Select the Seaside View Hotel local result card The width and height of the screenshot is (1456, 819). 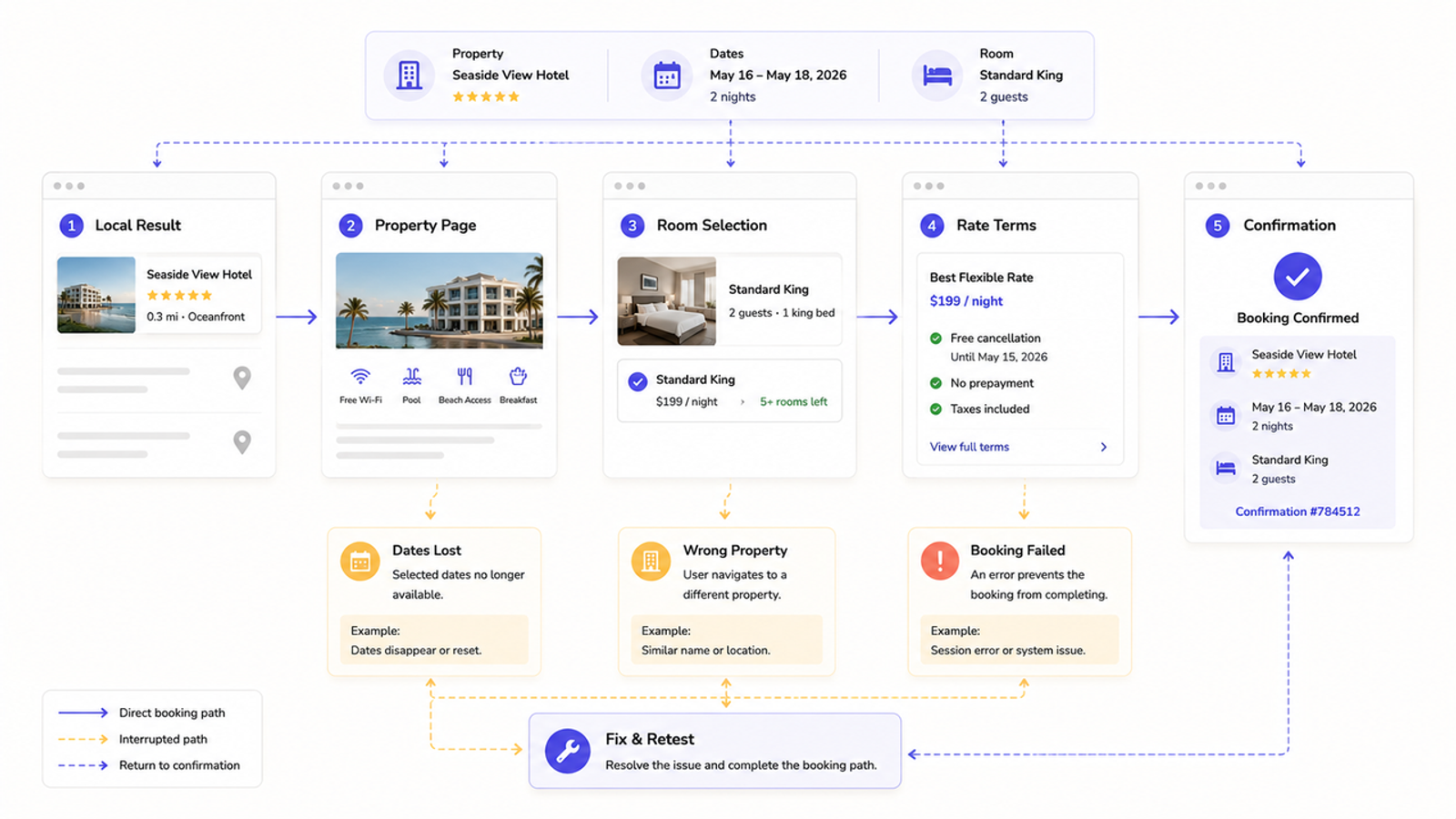coord(159,295)
